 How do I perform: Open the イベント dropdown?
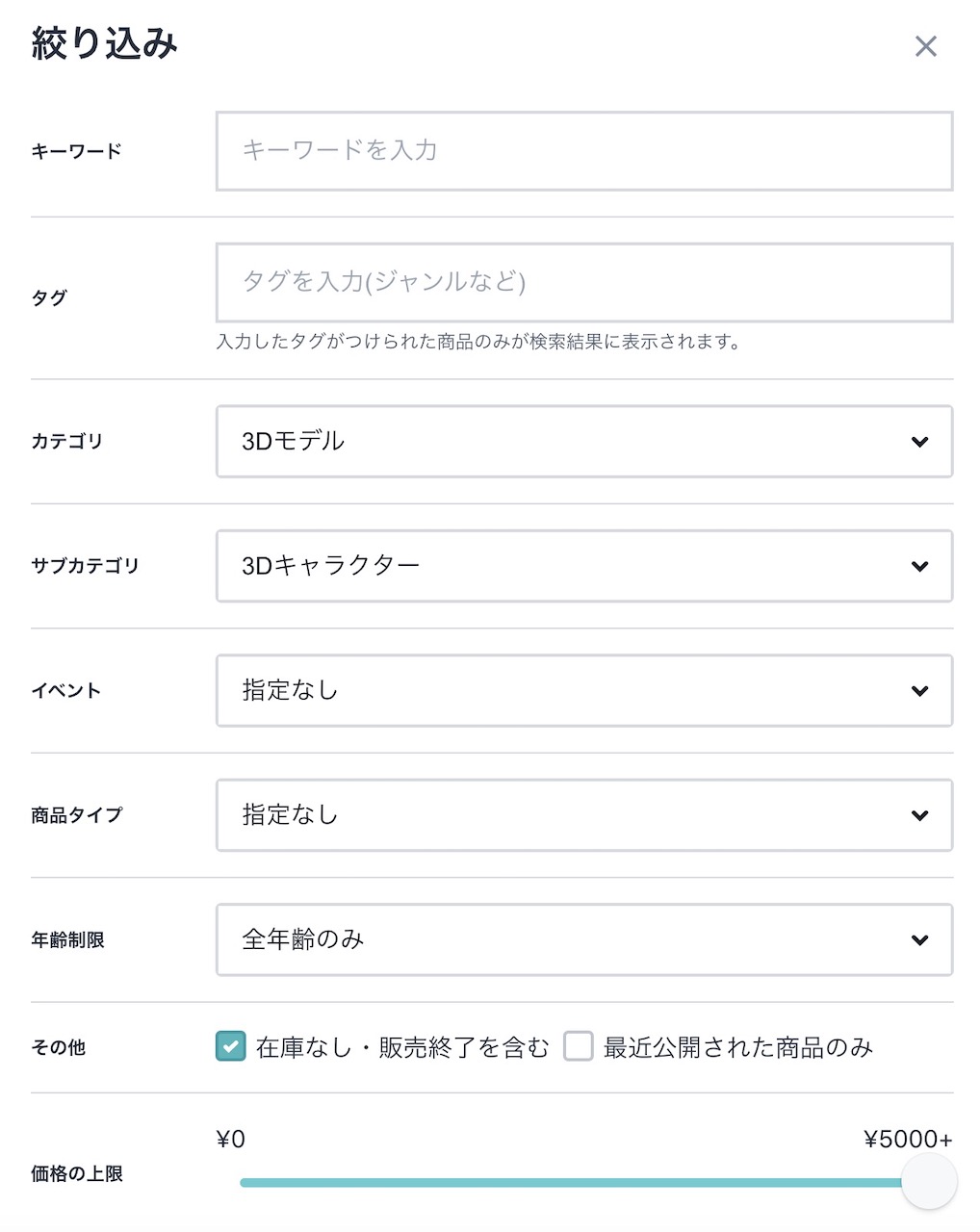click(582, 690)
